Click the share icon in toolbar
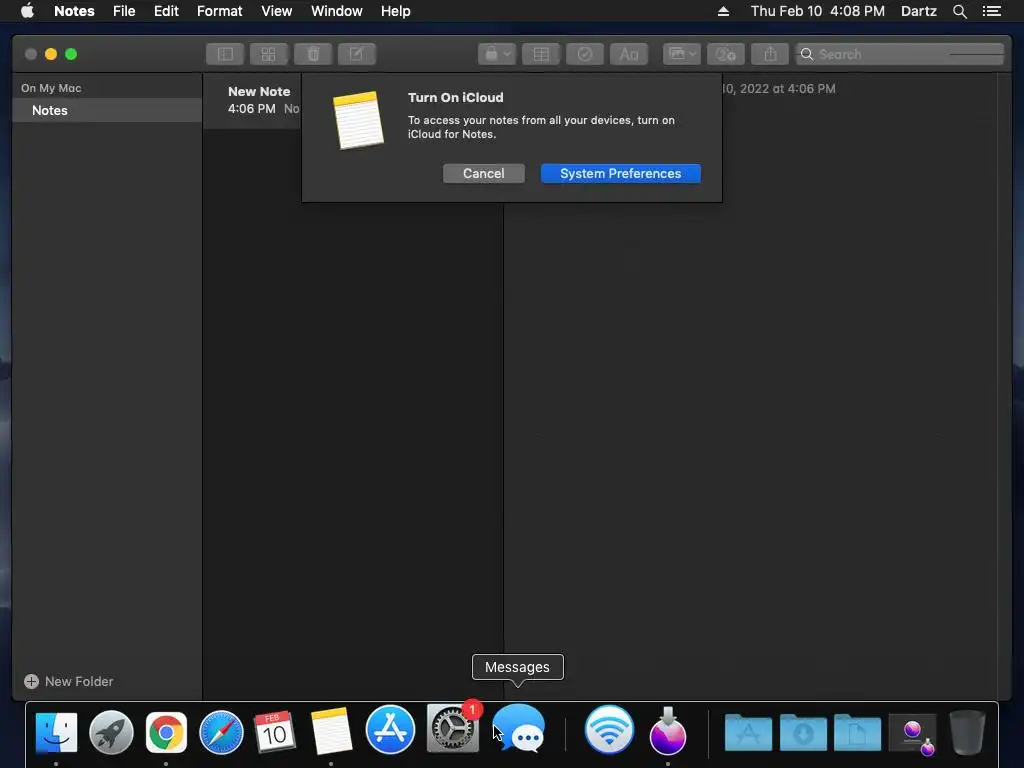Screen dimensions: 1024x768 pyautogui.click(x=770, y=54)
